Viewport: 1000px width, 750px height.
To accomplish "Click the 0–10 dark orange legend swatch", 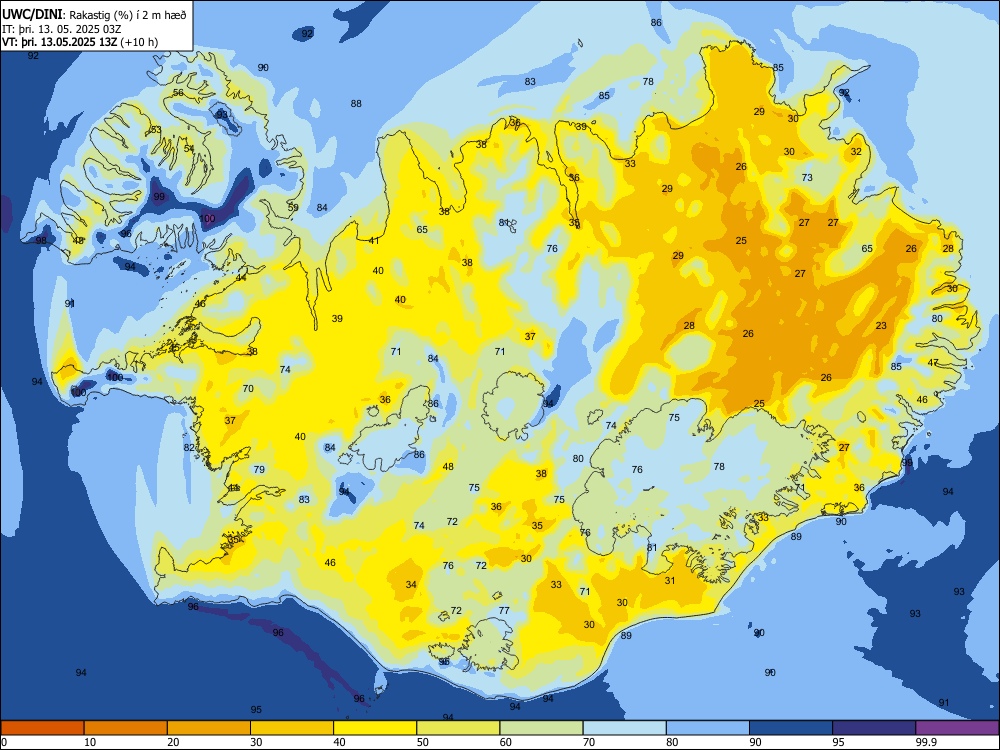I will 42,728.
